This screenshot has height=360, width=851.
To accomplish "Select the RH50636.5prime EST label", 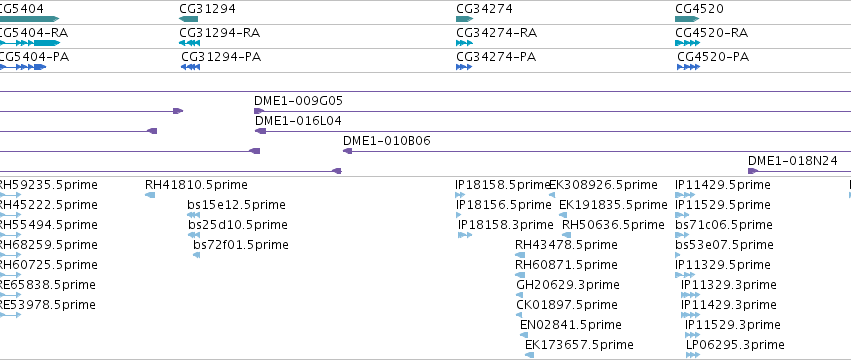I will (x=613, y=225).
